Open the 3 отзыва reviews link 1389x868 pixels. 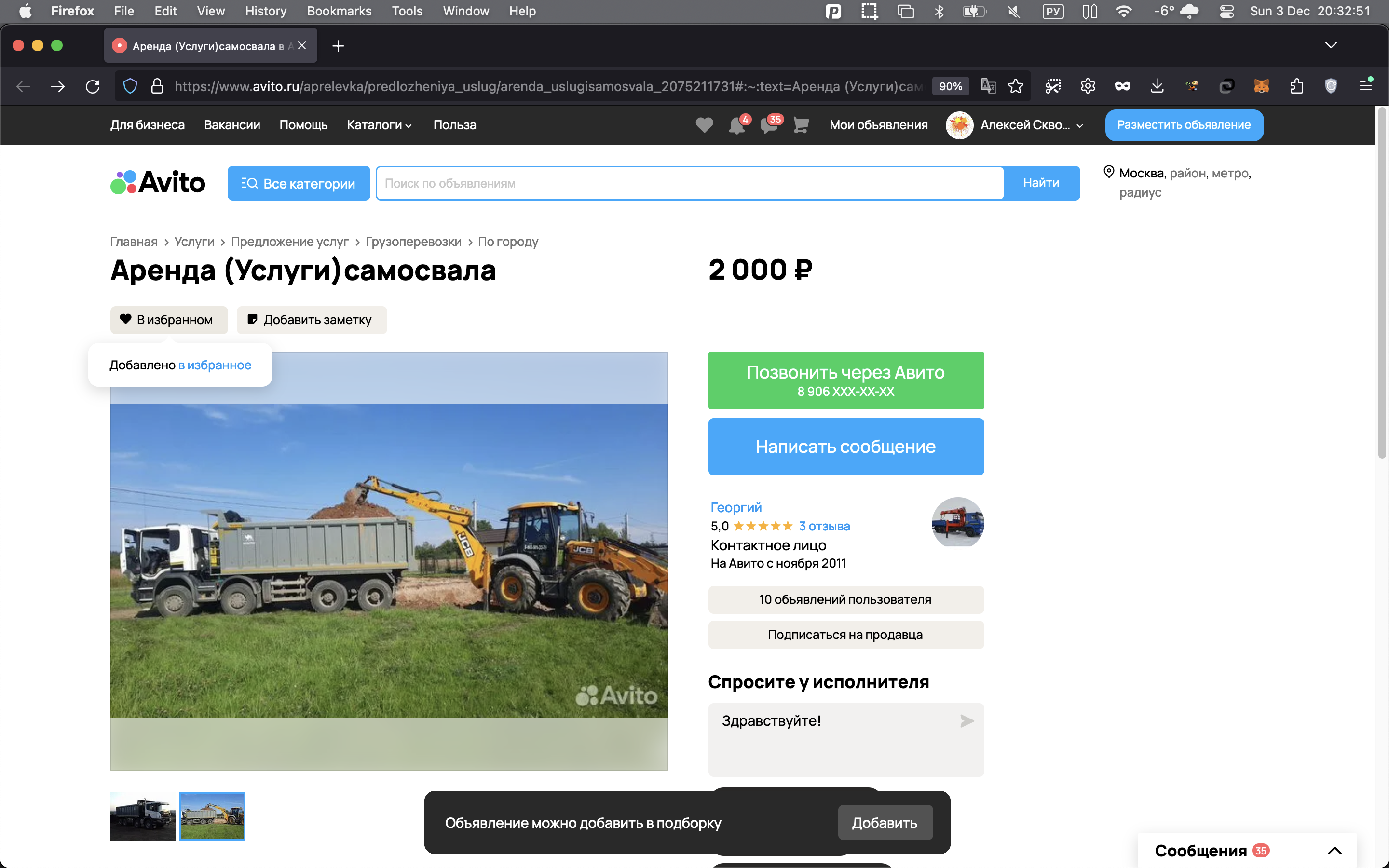[824, 526]
